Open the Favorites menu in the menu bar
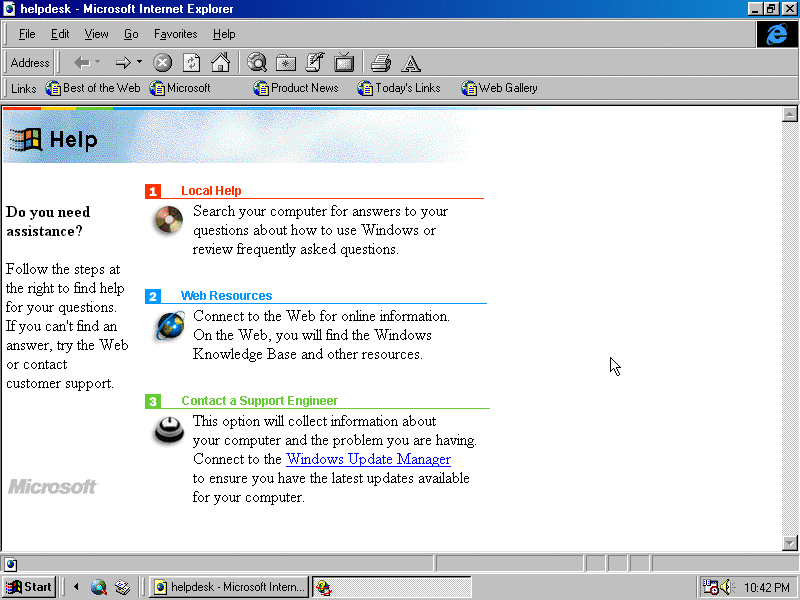The image size is (800, 600). [176, 34]
